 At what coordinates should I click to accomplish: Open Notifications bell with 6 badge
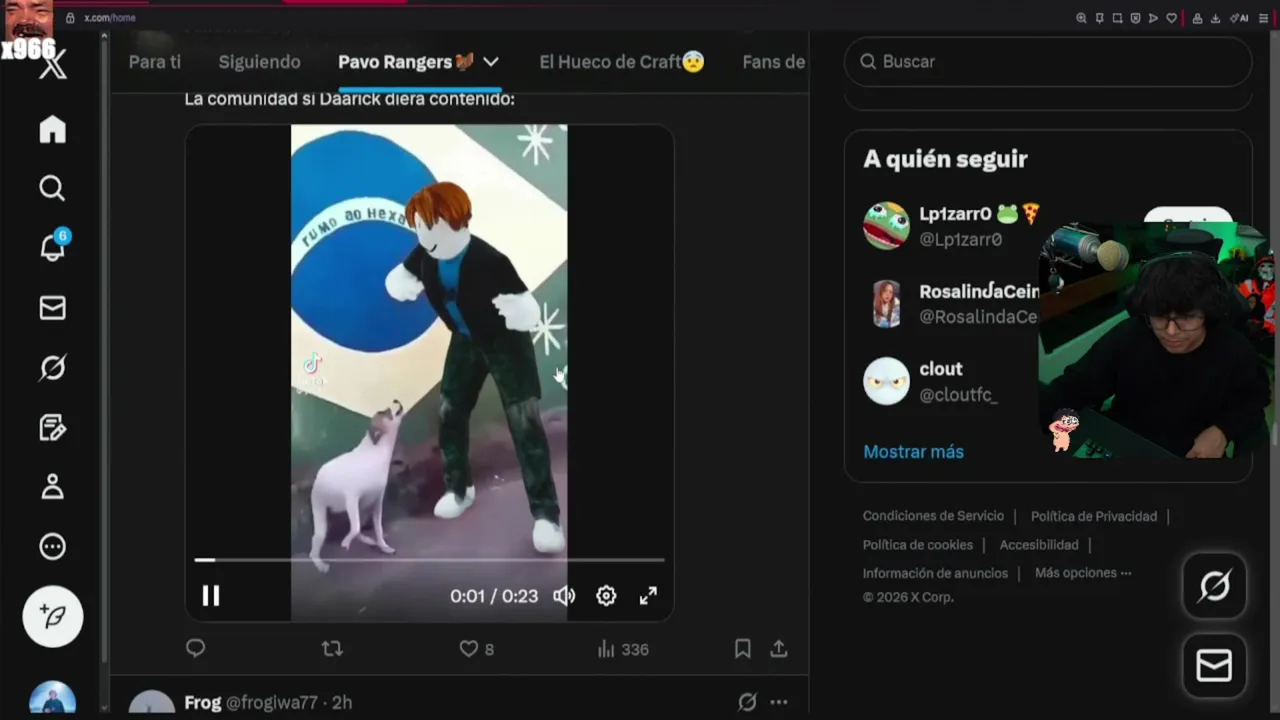[52, 247]
